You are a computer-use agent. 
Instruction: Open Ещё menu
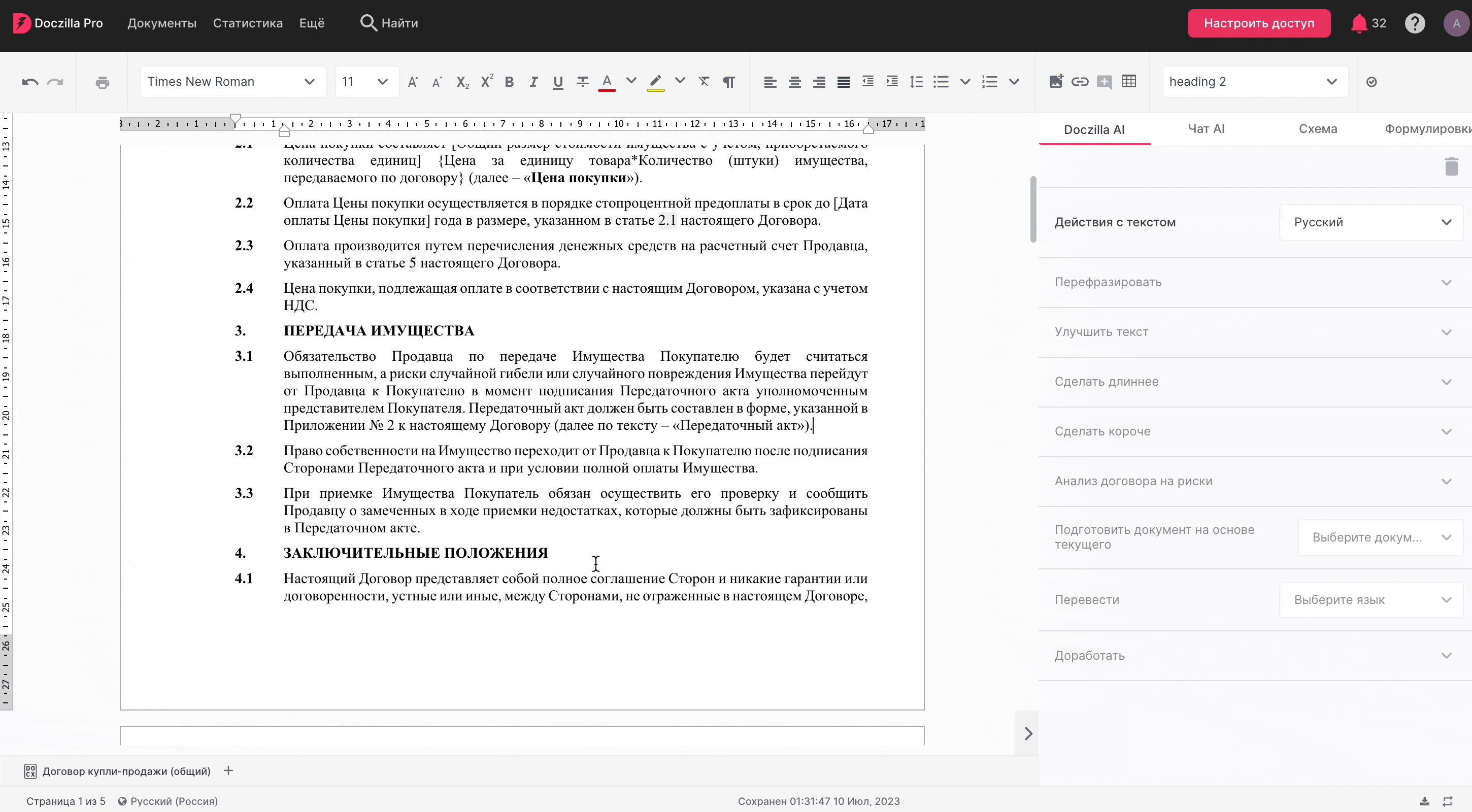click(x=312, y=23)
